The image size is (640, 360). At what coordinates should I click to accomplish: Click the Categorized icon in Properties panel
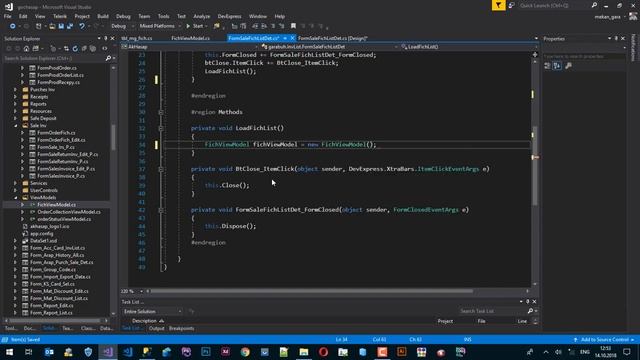(x=547, y=66)
